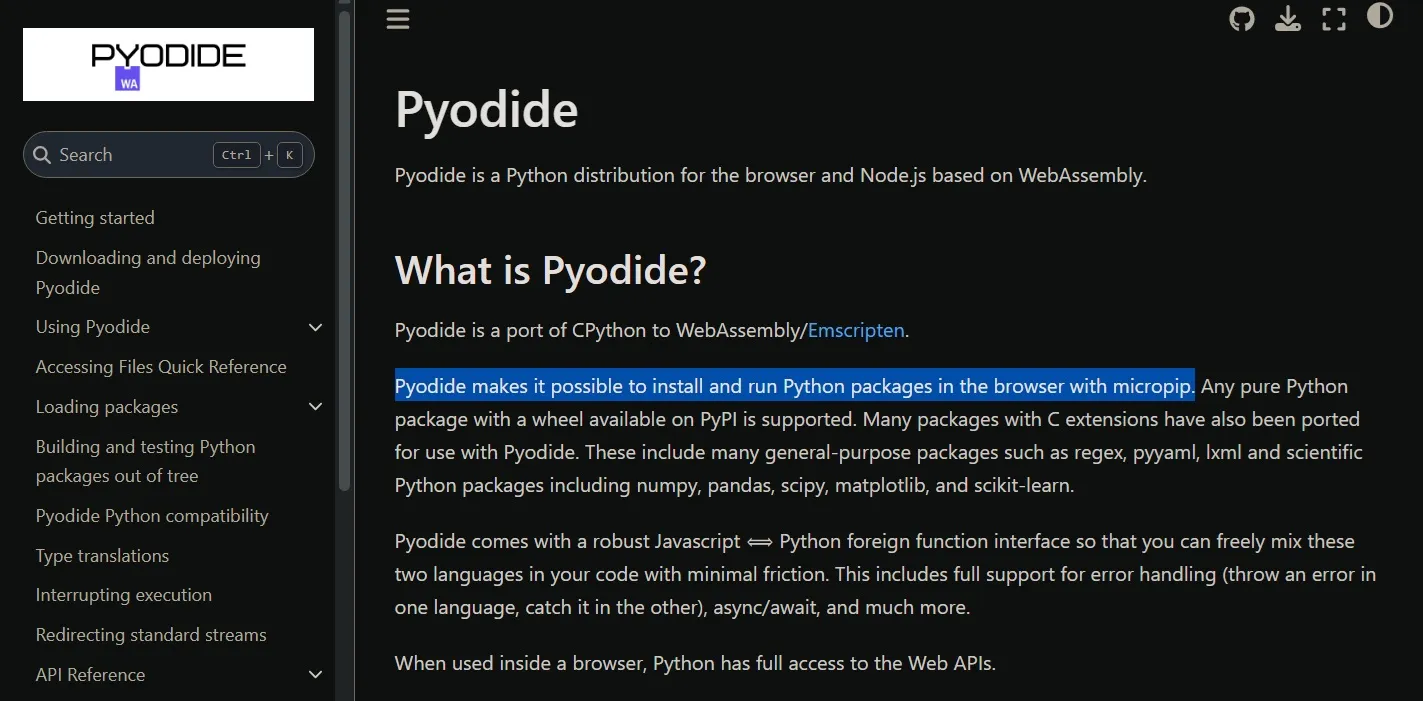
Task: Focus the Search input field
Action: point(169,155)
